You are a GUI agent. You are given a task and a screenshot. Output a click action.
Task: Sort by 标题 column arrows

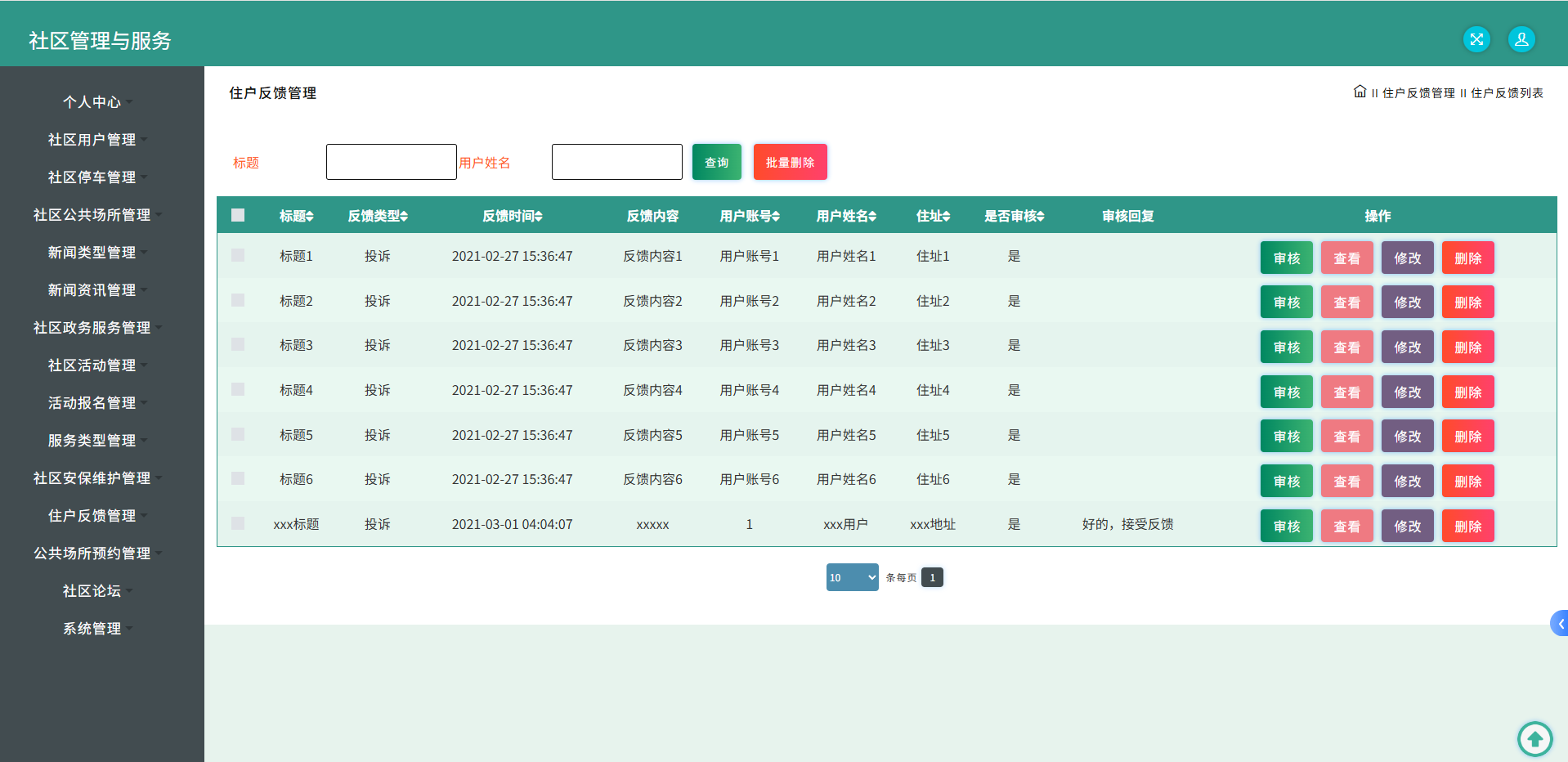tap(310, 216)
